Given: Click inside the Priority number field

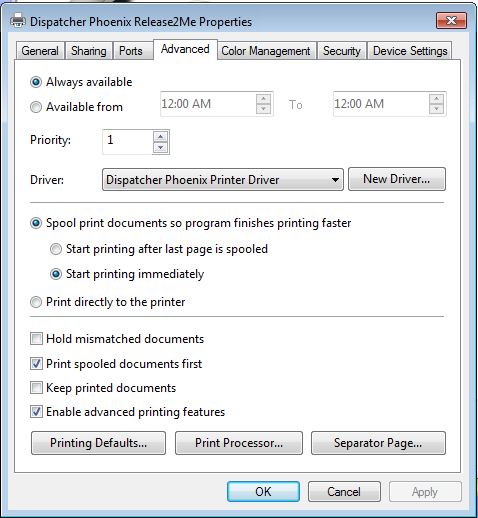Looking at the screenshot, I should [x=128, y=142].
